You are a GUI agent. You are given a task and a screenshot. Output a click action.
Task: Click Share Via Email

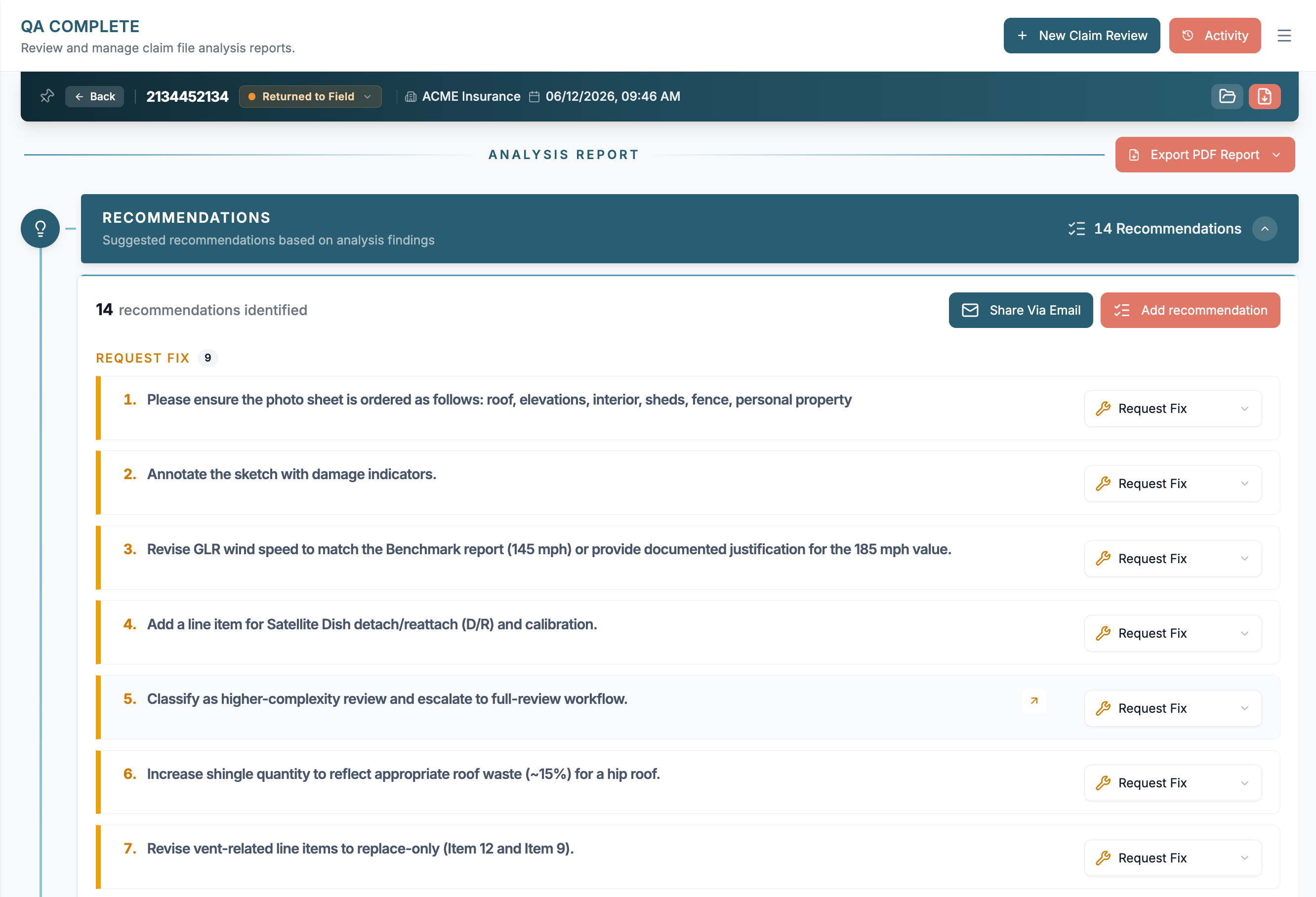tap(1021, 310)
